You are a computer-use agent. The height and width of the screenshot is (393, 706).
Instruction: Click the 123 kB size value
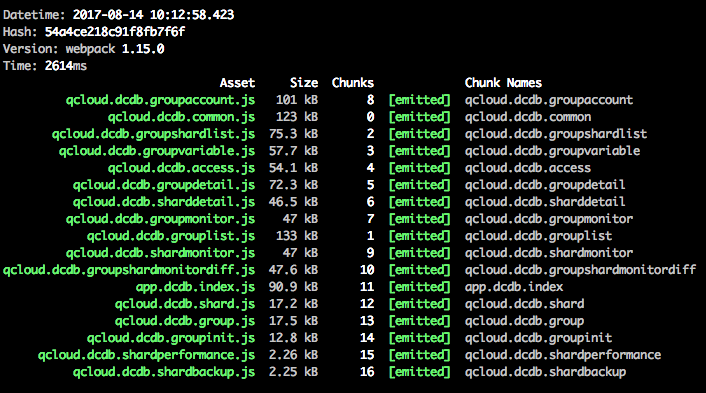pos(297,117)
